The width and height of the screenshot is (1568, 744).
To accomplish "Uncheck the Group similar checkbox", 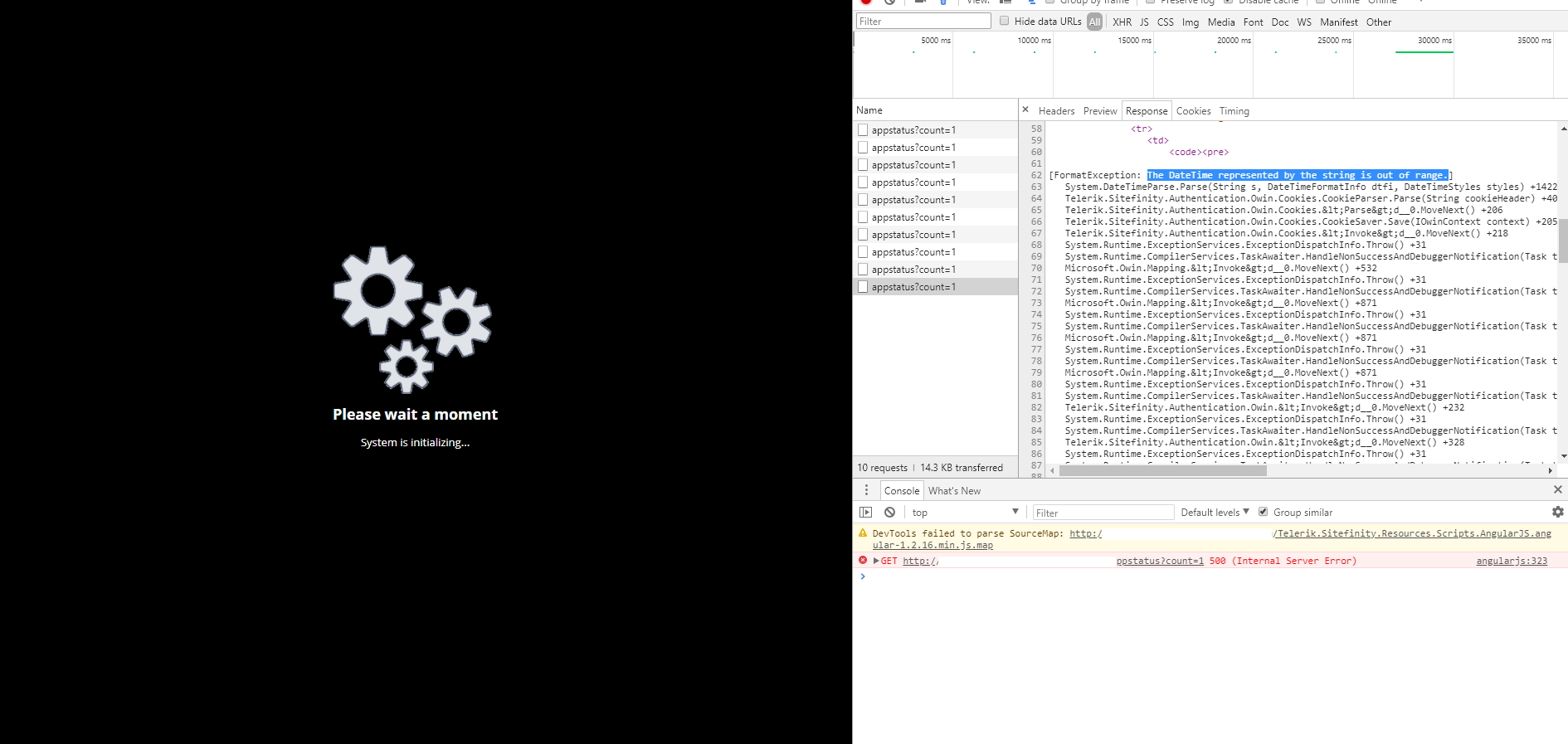I will (1263, 512).
